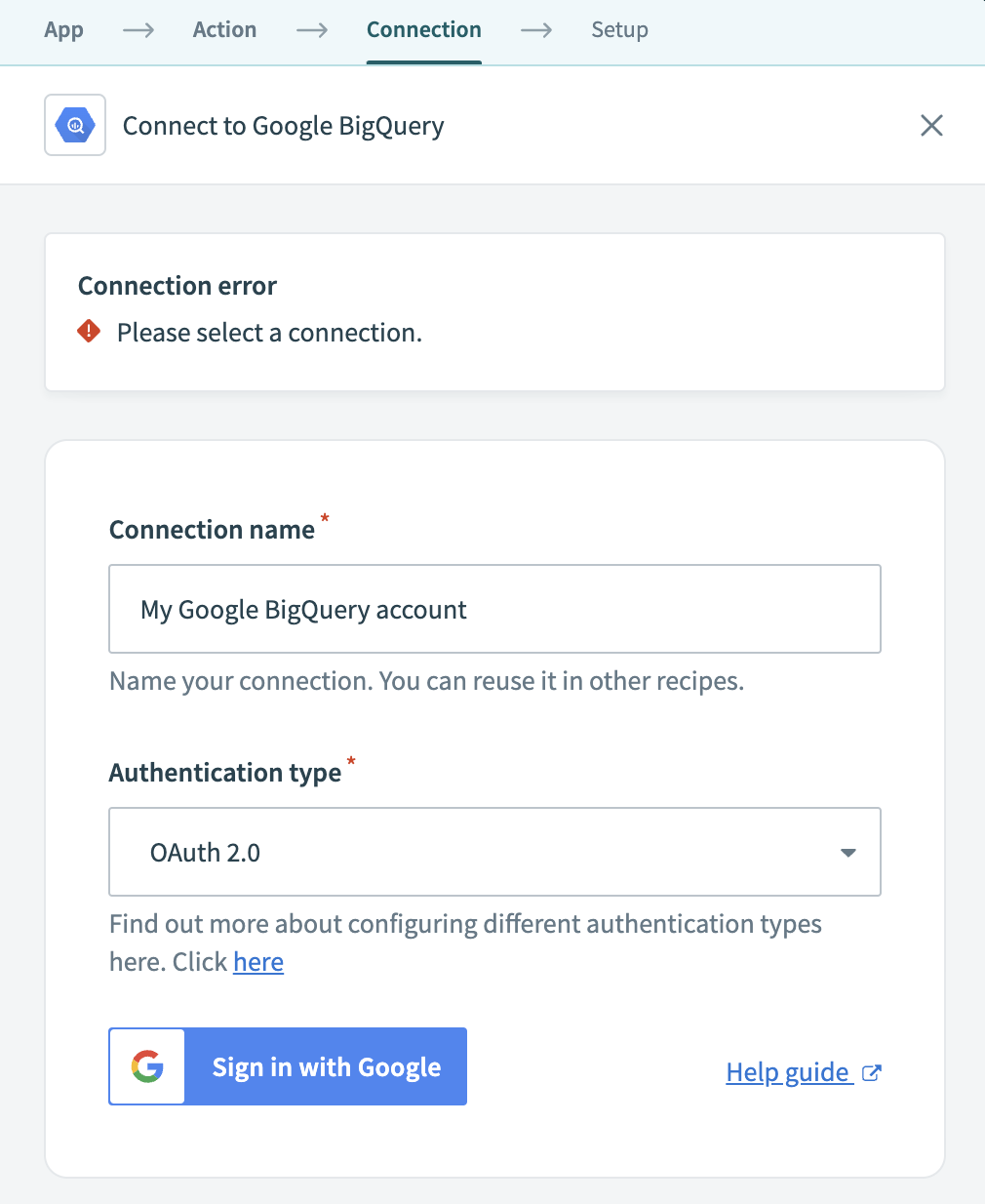This screenshot has height=1204, width=985.
Task: Select the Connection step tab
Action: point(424,30)
